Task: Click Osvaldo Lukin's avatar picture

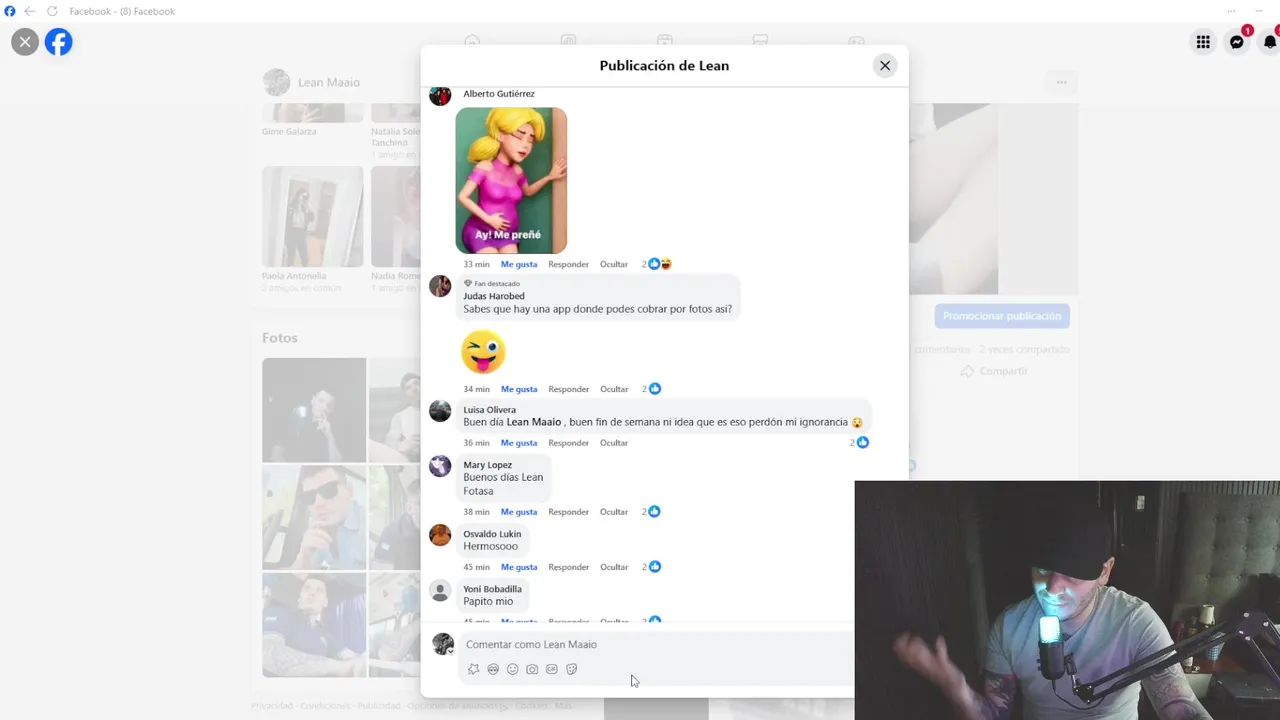Action: coord(440,535)
